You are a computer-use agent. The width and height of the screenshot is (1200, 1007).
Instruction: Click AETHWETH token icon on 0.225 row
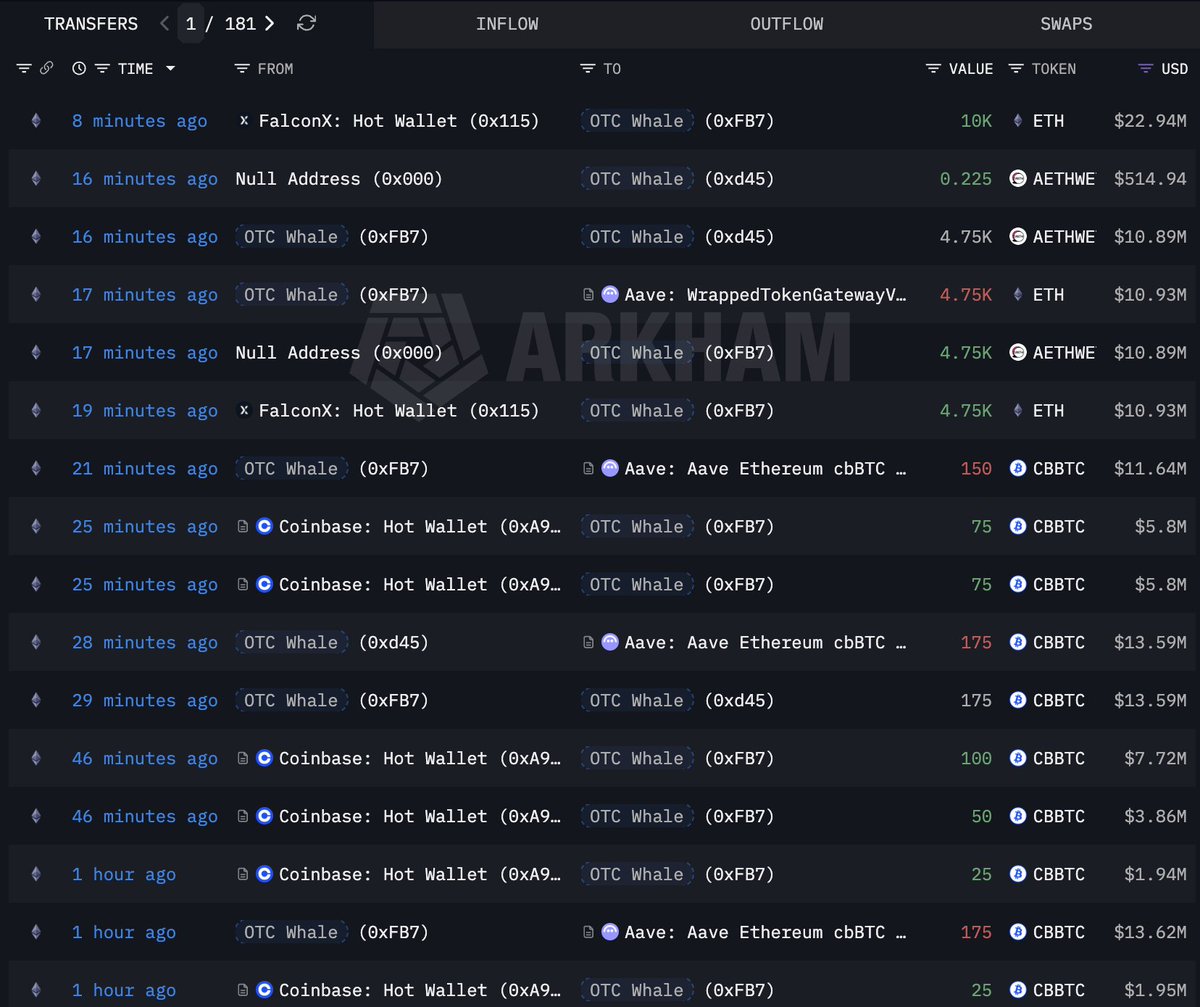1018,179
